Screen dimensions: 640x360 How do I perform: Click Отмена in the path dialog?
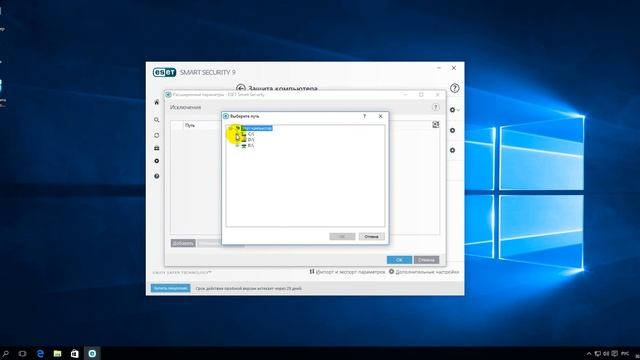371,236
